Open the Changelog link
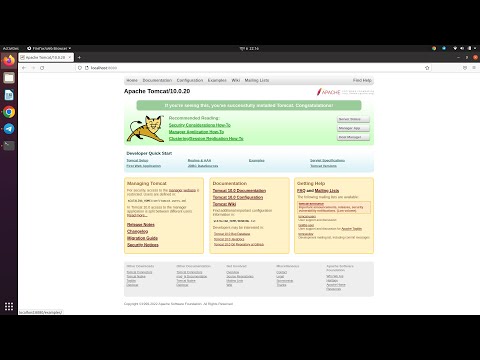 [137, 231]
